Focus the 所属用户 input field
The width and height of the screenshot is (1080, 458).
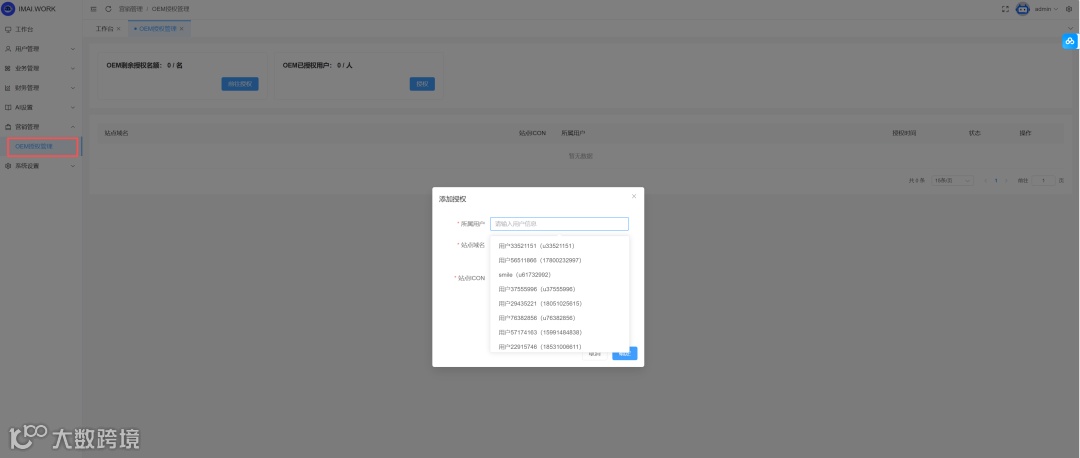[559, 224]
